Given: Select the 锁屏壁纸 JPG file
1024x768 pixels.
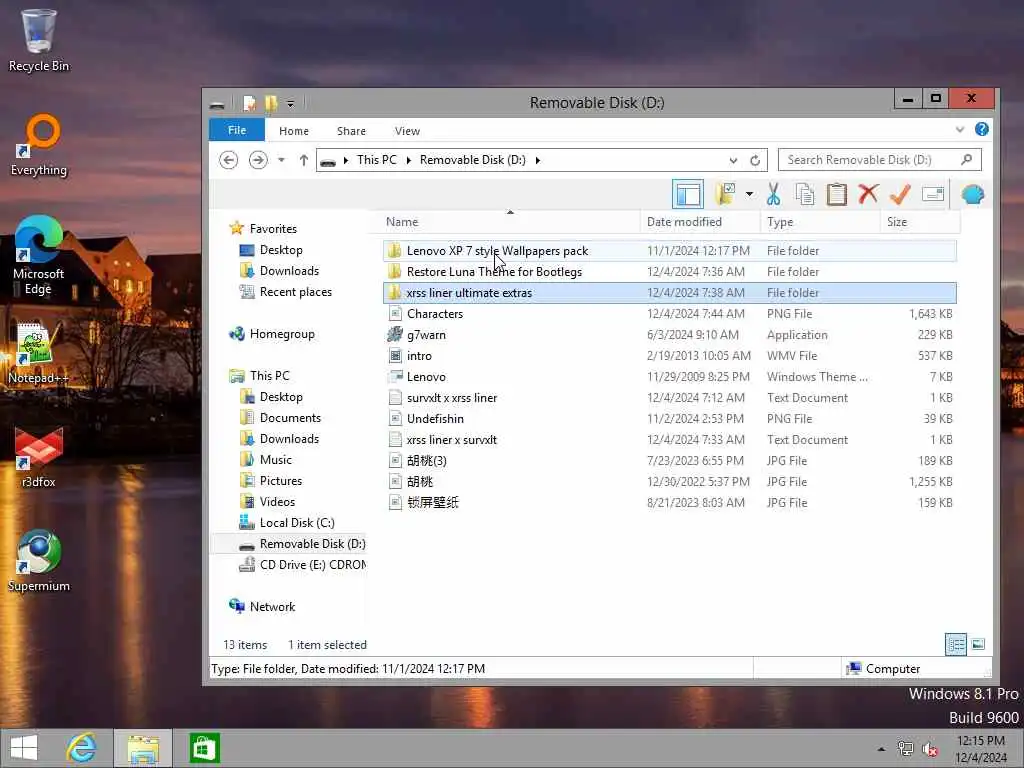Looking at the screenshot, I should point(670,502).
